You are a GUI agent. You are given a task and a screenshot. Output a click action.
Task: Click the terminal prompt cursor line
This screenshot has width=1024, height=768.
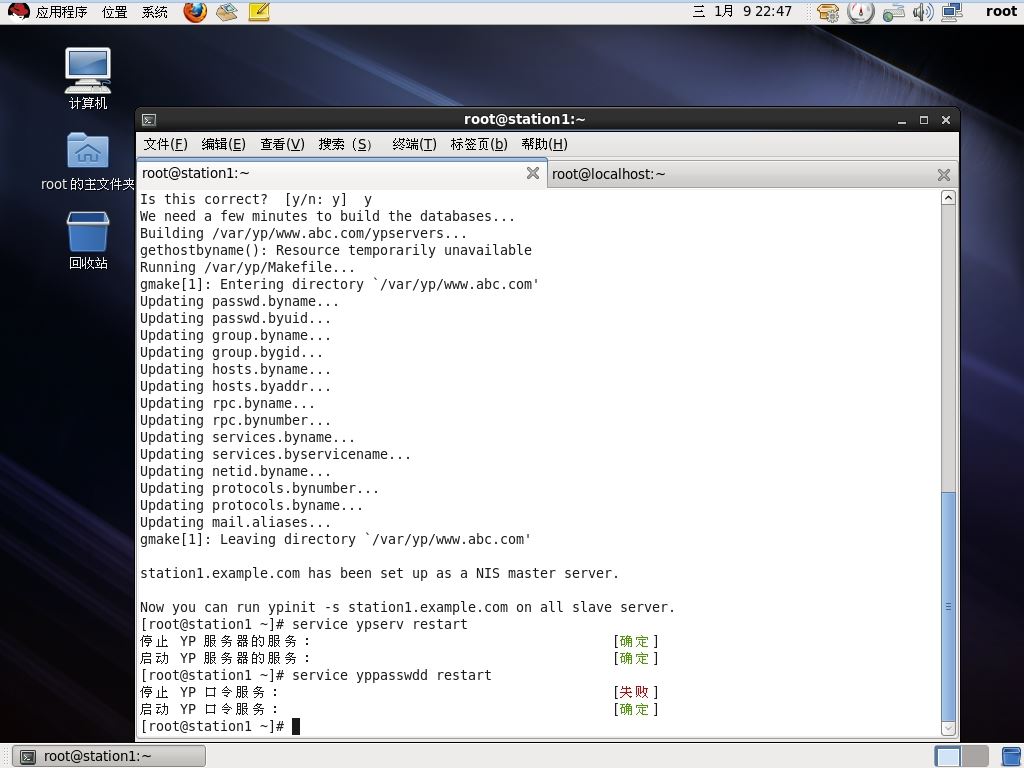point(220,726)
